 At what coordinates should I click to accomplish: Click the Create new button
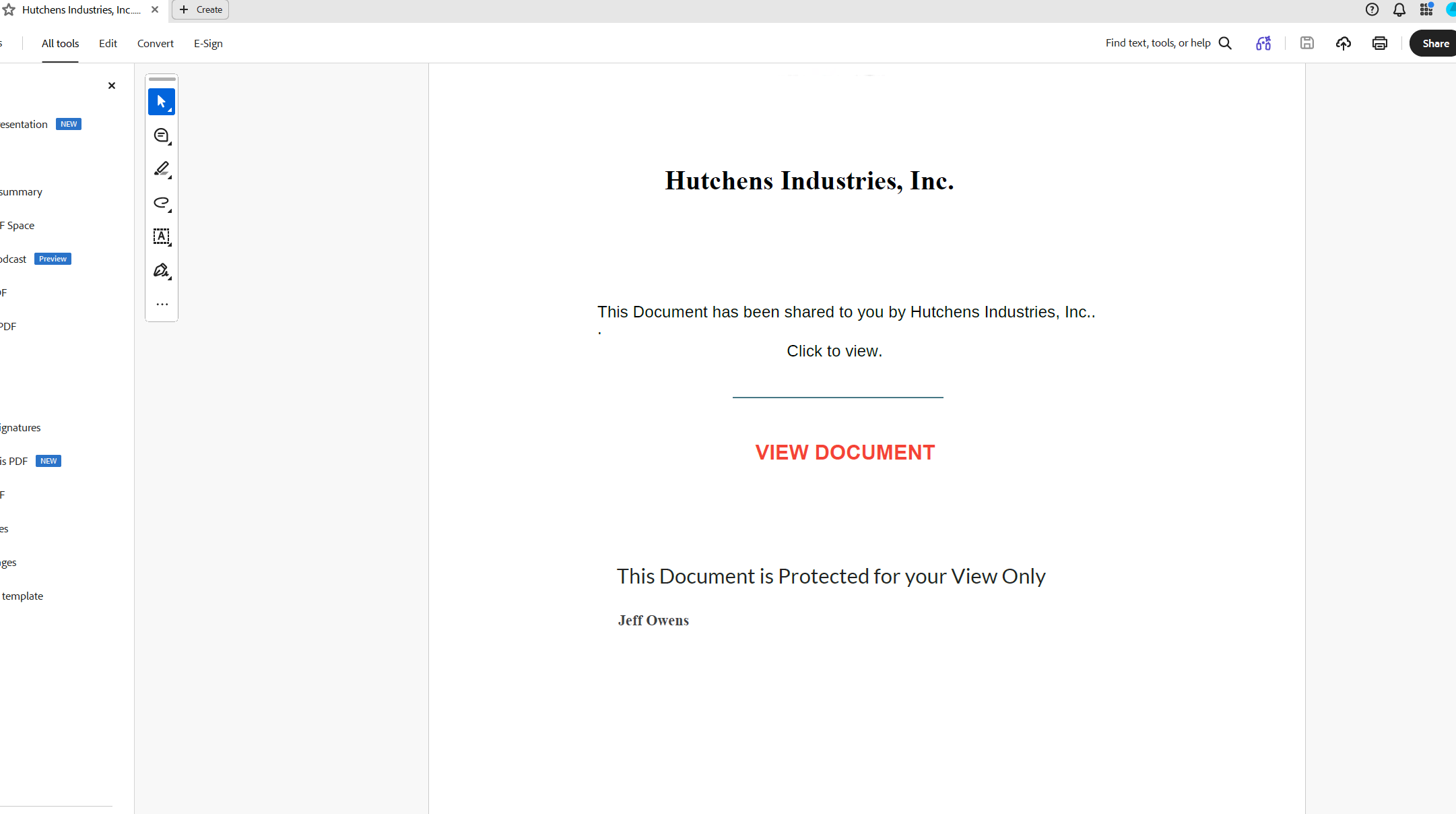coord(201,9)
